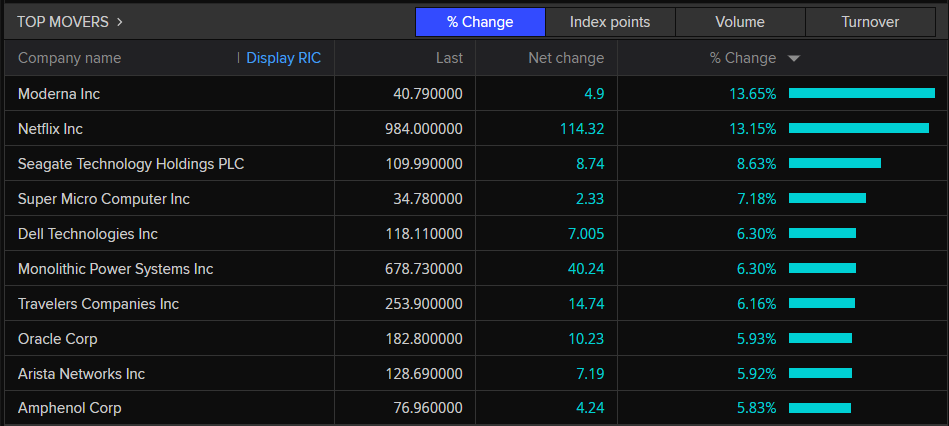
Task: Select Monolithic Power Systems Inc
Action: (115, 269)
